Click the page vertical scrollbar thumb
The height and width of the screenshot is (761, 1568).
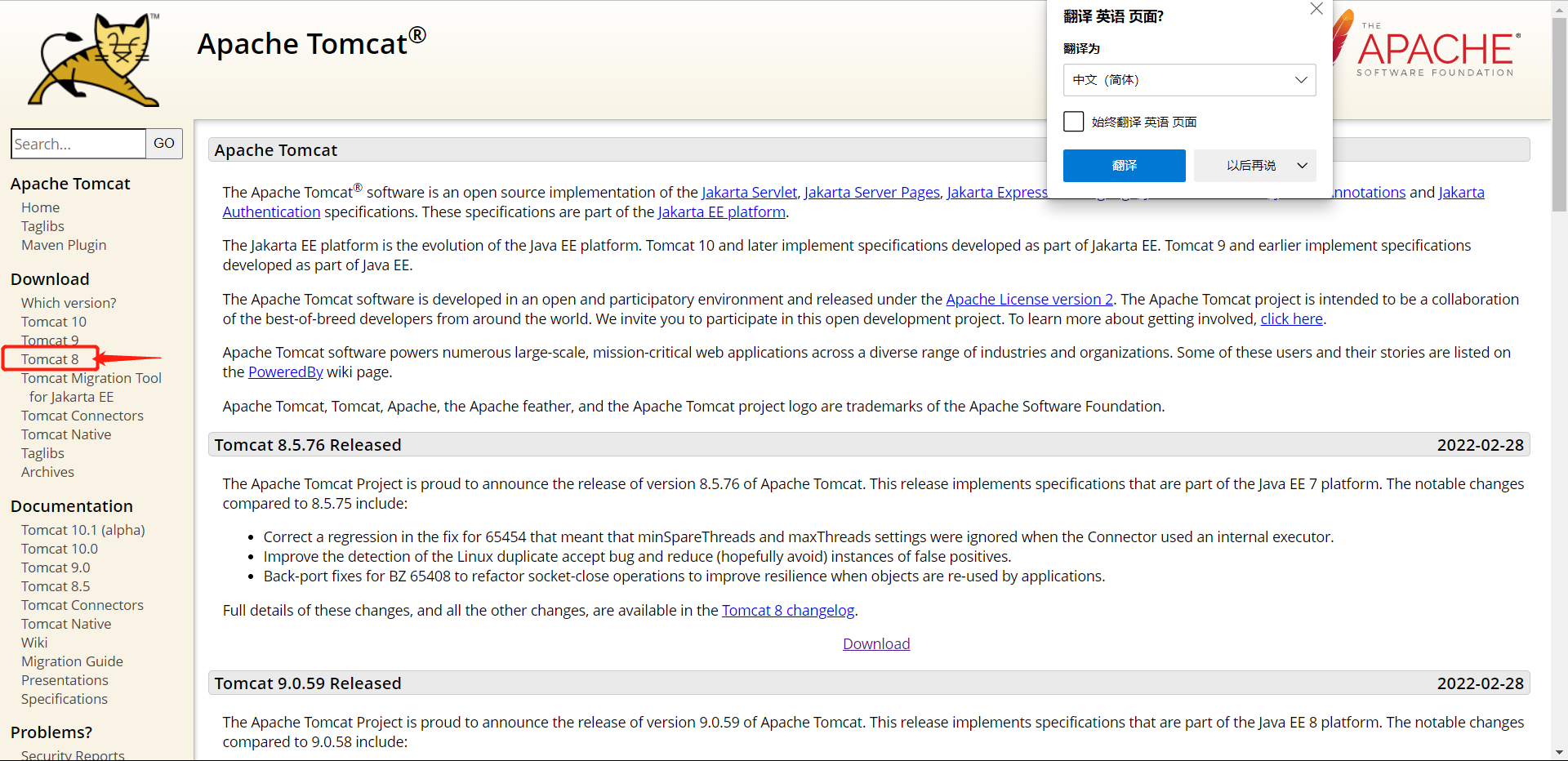click(1559, 114)
